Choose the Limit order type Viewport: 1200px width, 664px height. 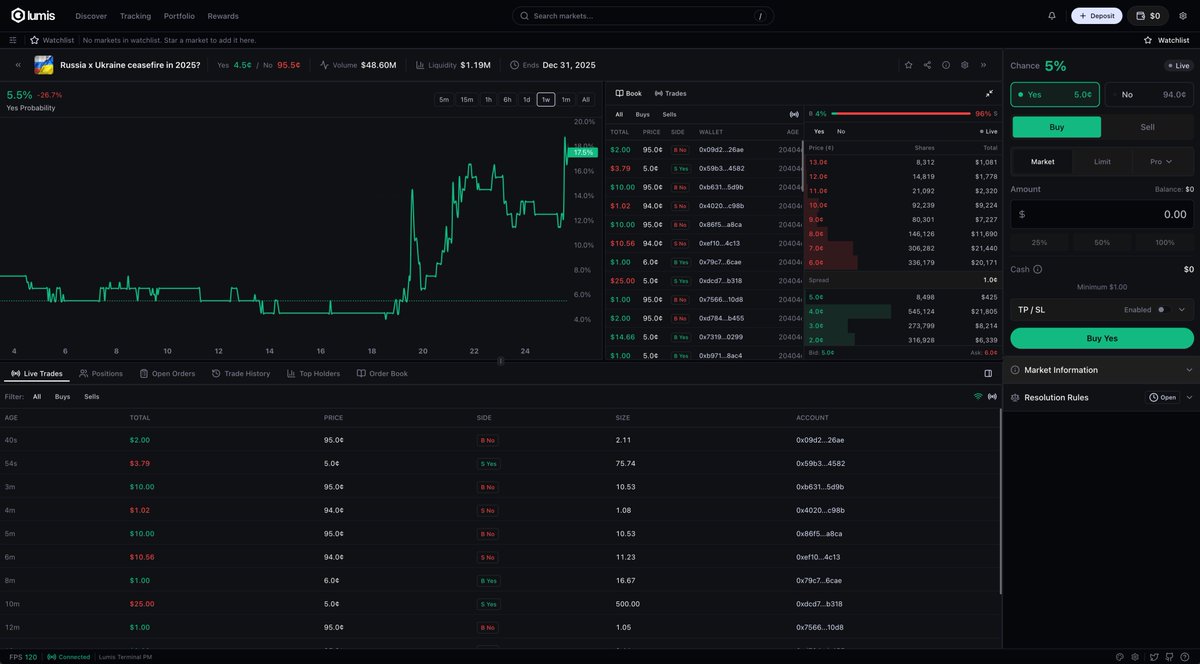tap(1102, 161)
